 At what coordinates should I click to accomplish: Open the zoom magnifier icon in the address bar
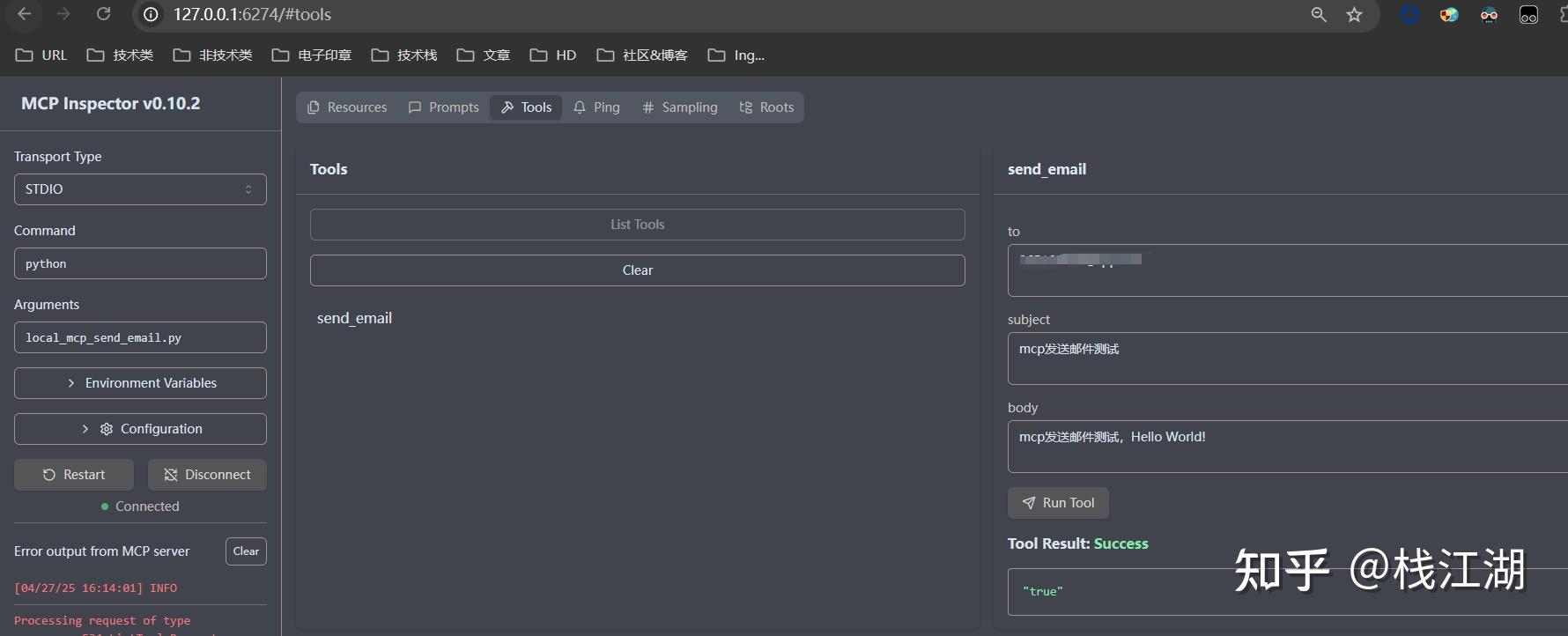(x=1319, y=14)
